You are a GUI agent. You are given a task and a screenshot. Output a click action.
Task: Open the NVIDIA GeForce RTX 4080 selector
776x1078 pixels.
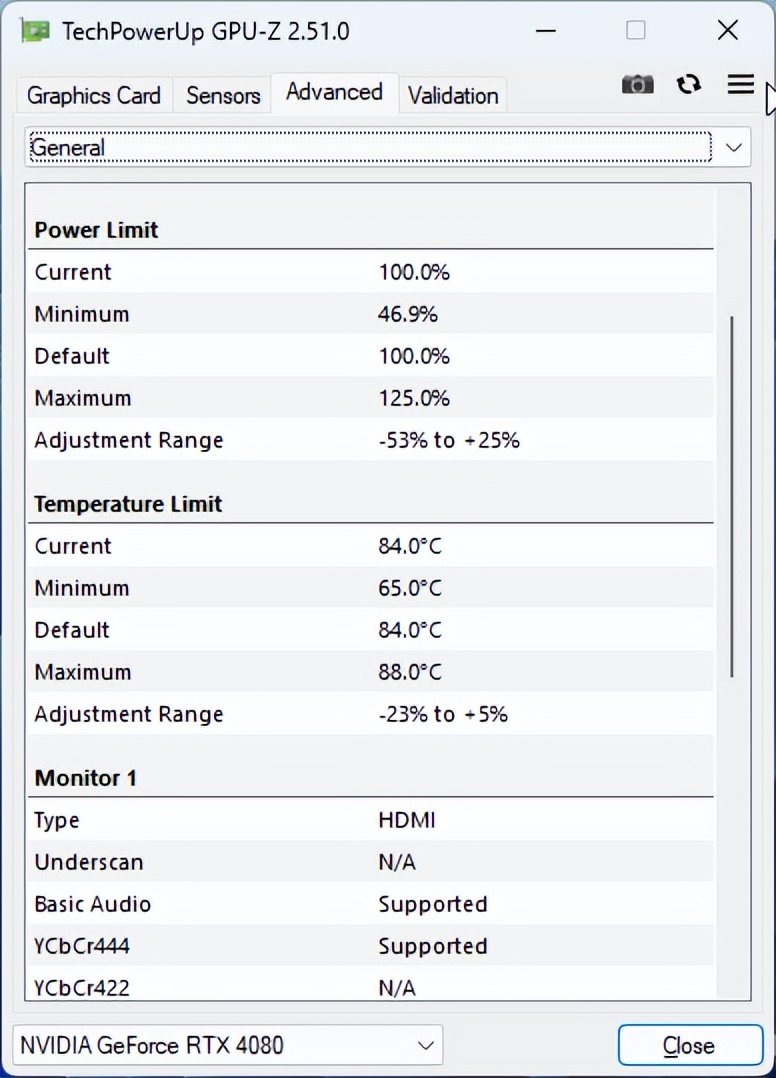tap(227, 1046)
